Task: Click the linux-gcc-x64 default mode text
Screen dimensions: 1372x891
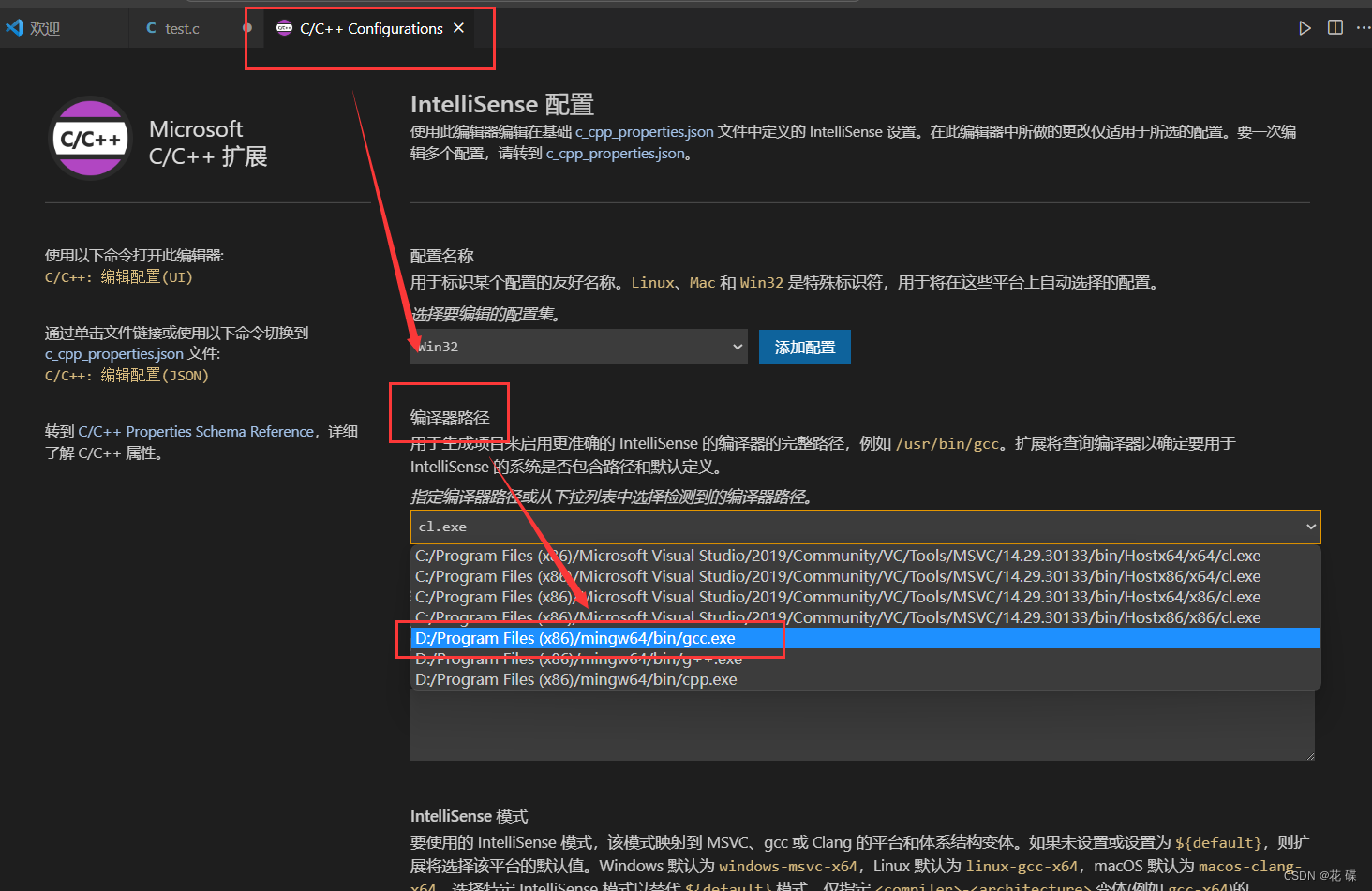Action: pyautogui.click(x=1022, y=867)
